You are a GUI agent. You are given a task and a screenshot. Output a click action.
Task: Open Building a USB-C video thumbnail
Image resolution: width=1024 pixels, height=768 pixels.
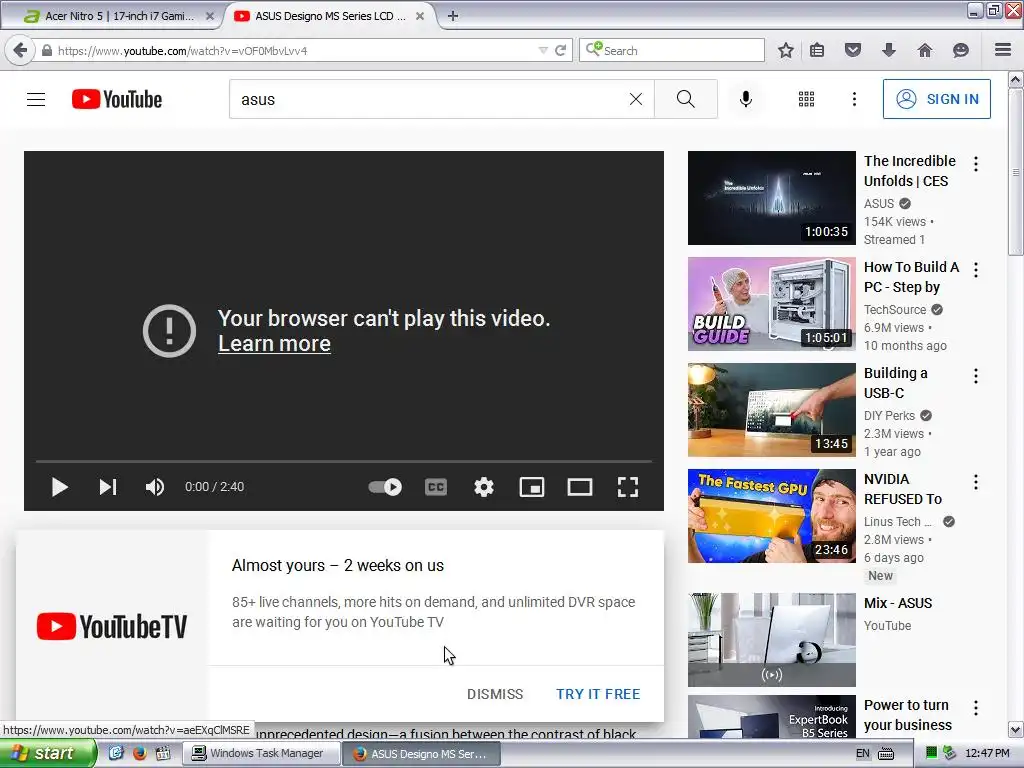tap(771, 410)
